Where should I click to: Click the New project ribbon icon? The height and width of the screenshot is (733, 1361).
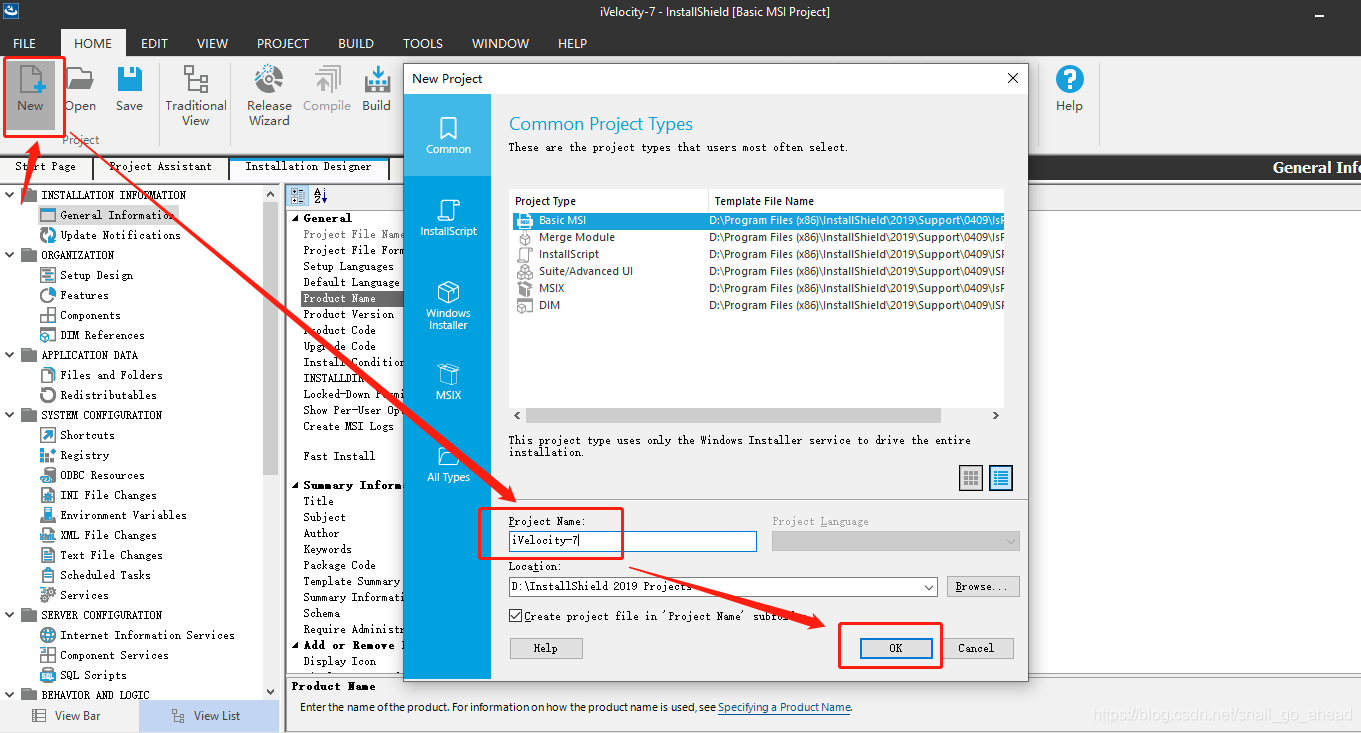tap(30, 90)
